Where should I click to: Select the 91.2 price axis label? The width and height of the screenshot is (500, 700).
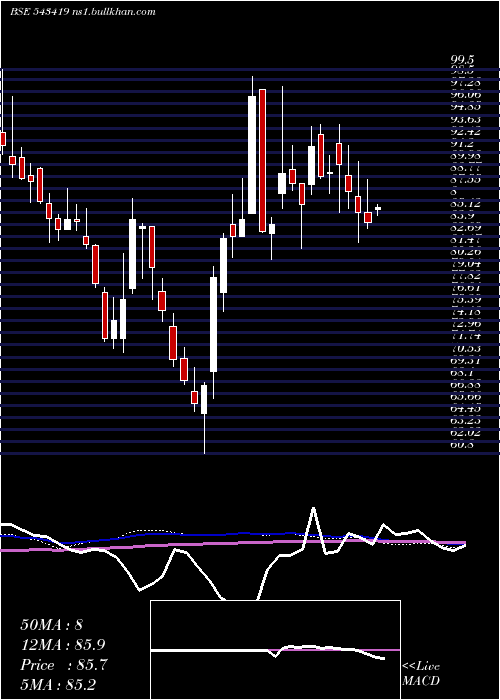[462, 144]
